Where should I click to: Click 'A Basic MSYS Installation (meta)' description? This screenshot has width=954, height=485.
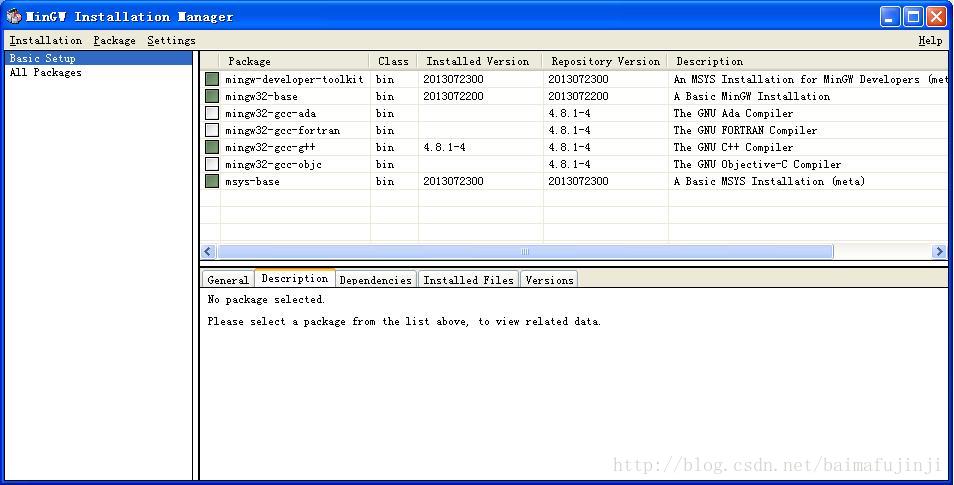769,181
